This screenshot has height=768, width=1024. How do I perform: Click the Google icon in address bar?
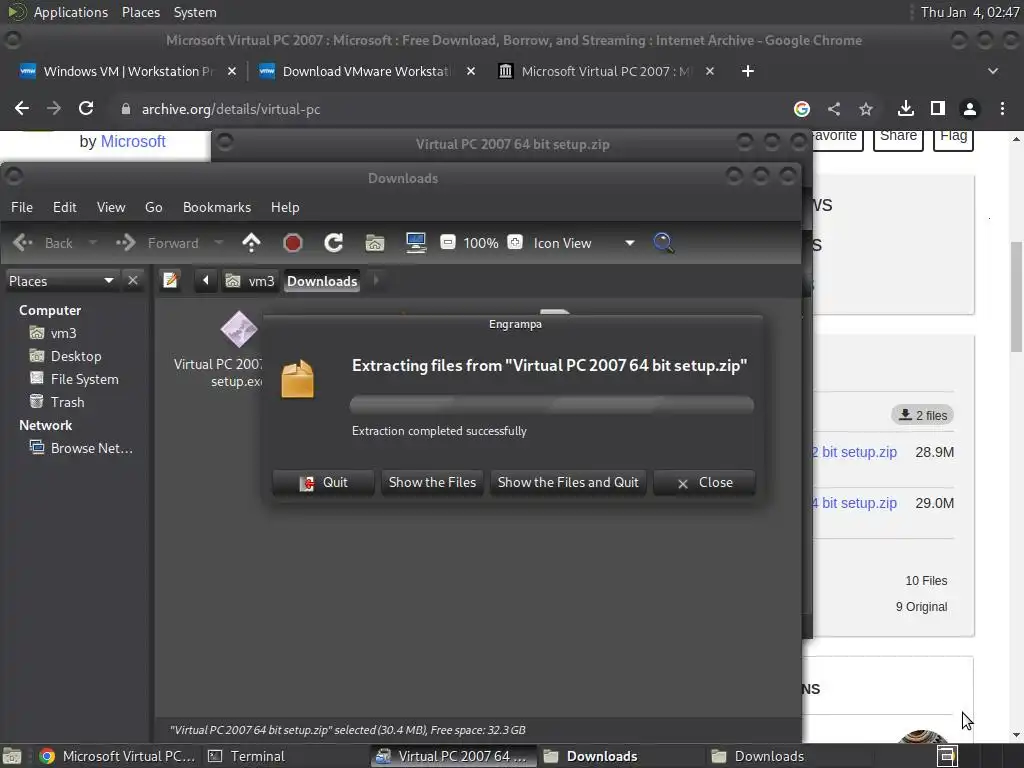point(802,109)
